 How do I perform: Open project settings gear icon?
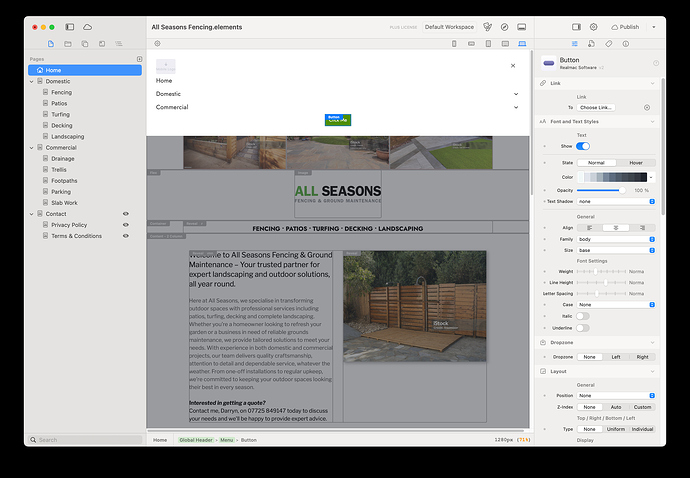[594, 27]
